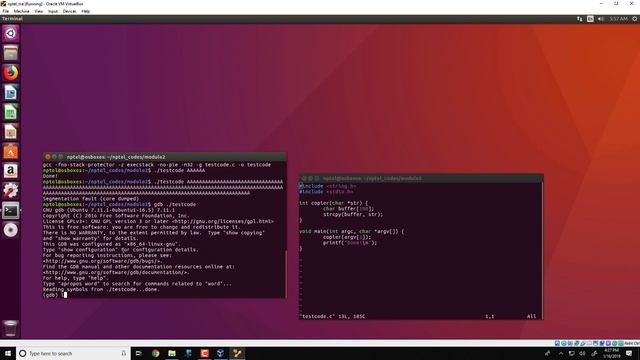Click the gcc compile command line

[157, 165]
